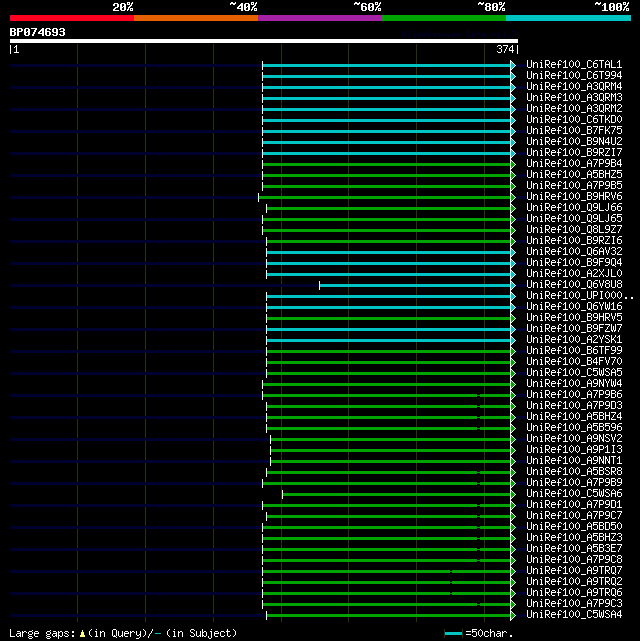Viewport: 640px width, 641px height.
Task: Select the UniRef100_A5BD50 label
Action: [574, 527]
